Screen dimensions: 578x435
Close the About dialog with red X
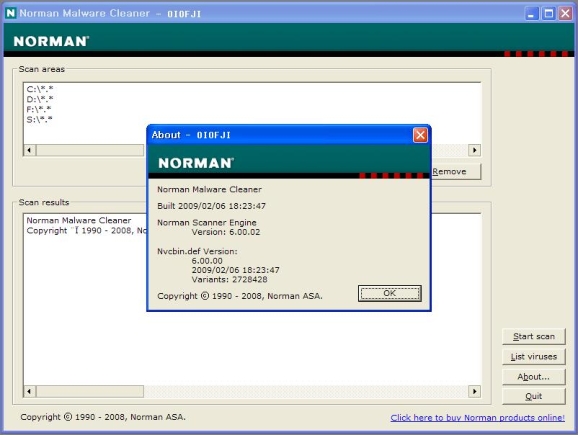pos(420,135)
